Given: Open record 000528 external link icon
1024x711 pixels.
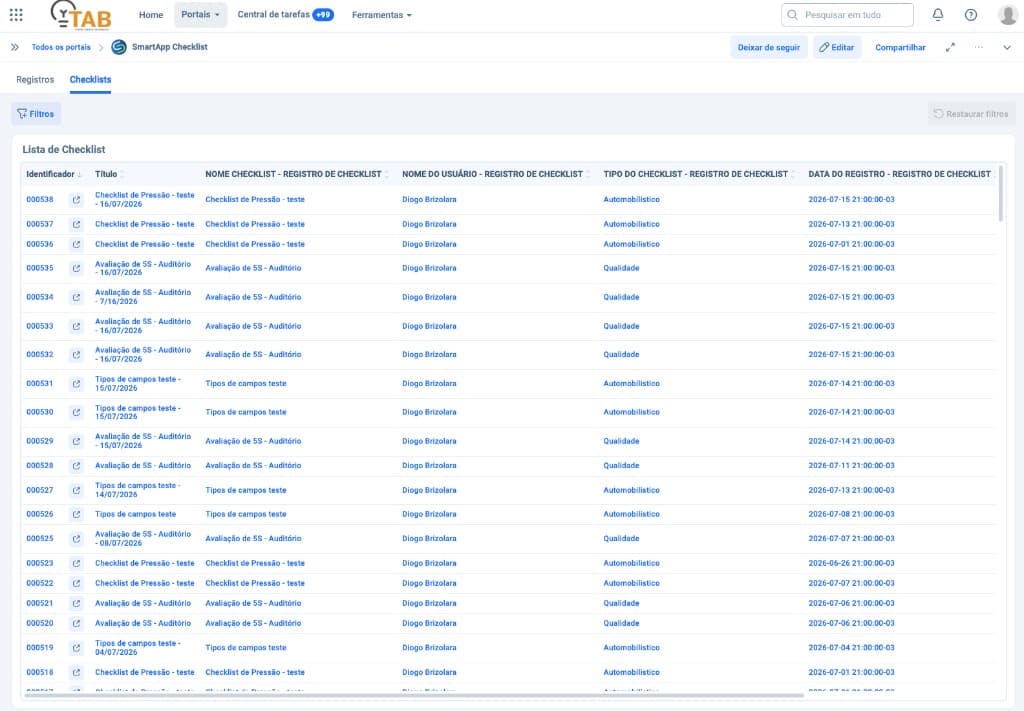Looking at the screenshot, I should click(x=76, y=466).
